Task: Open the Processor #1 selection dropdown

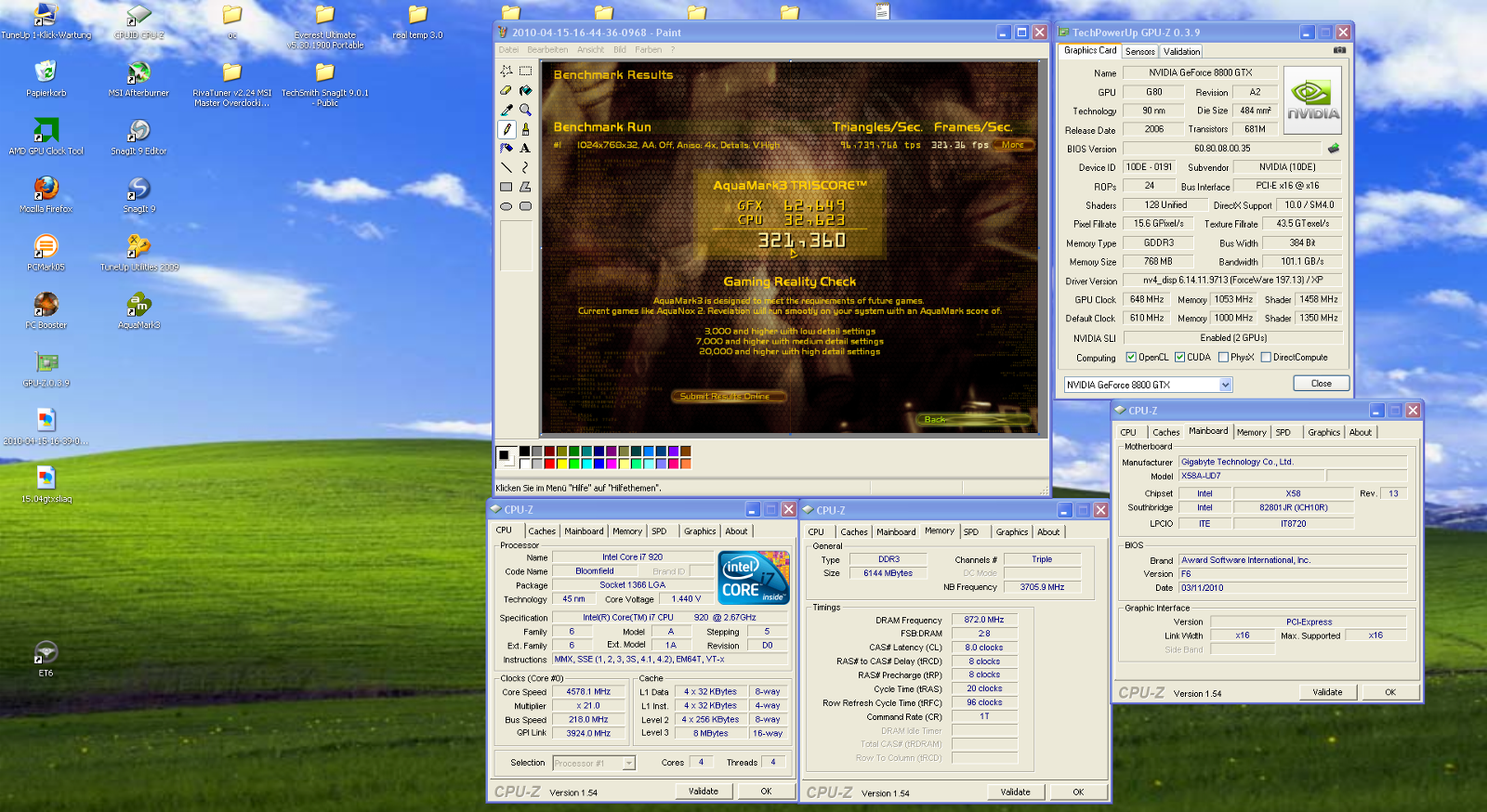Action: [629, 763]
